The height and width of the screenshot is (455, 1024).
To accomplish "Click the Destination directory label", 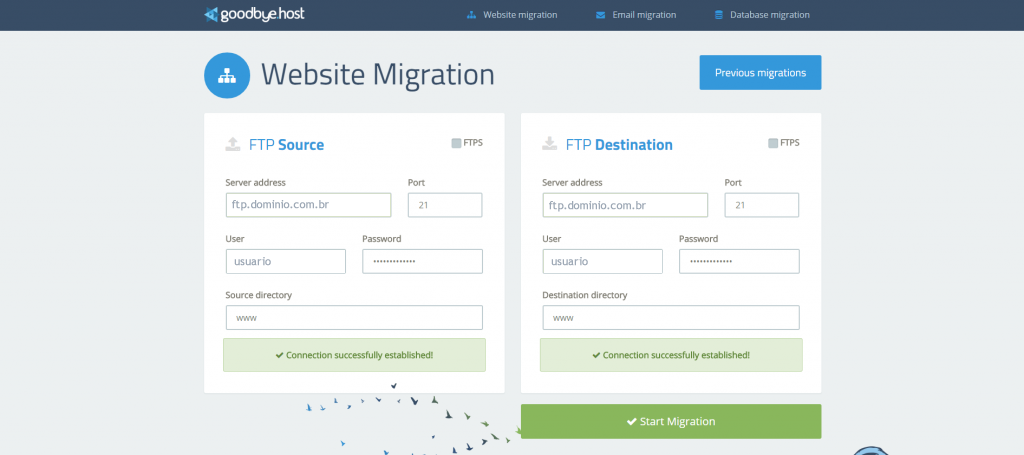I will 584,295.
